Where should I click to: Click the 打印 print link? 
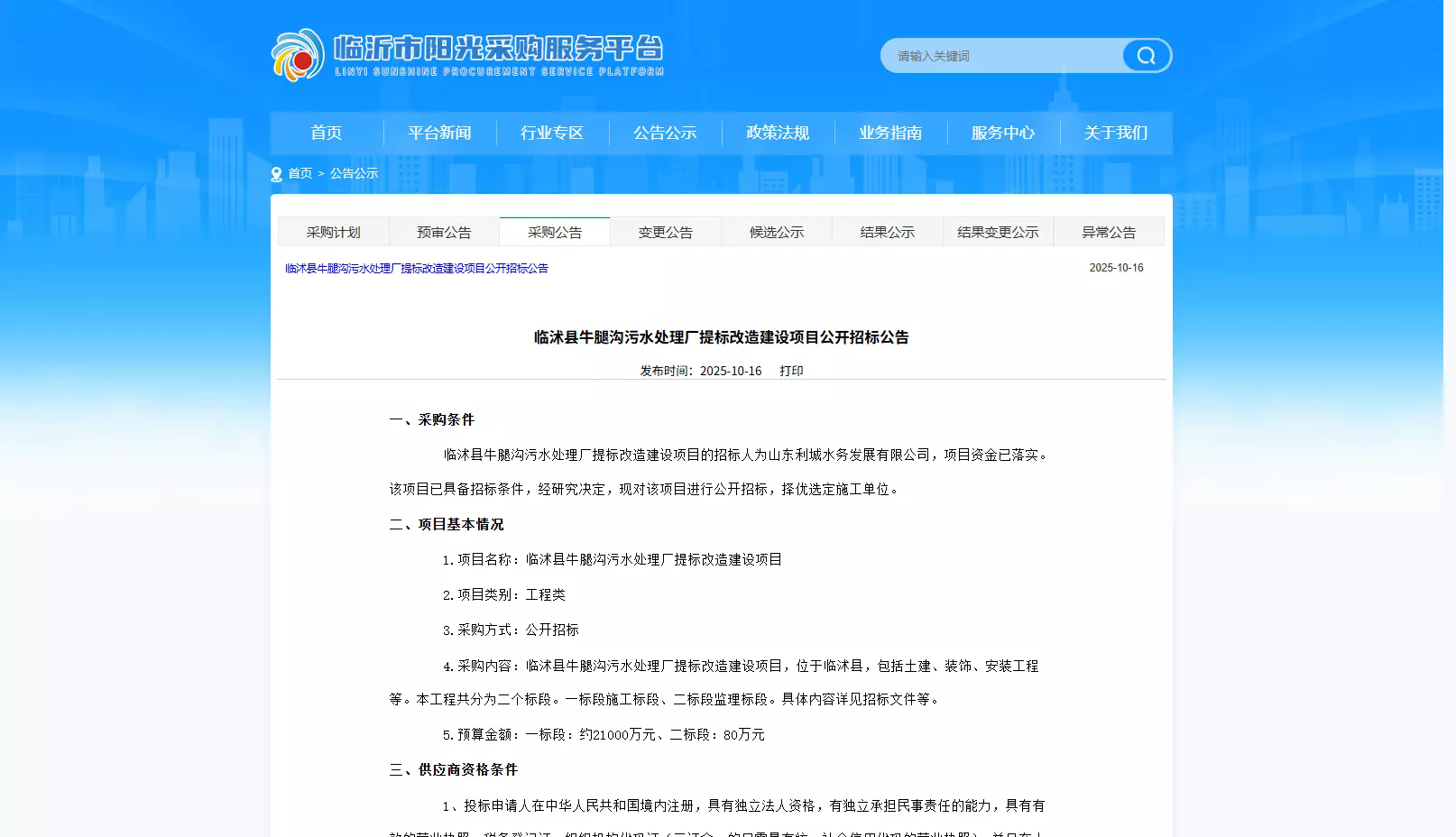click(792, 371)
